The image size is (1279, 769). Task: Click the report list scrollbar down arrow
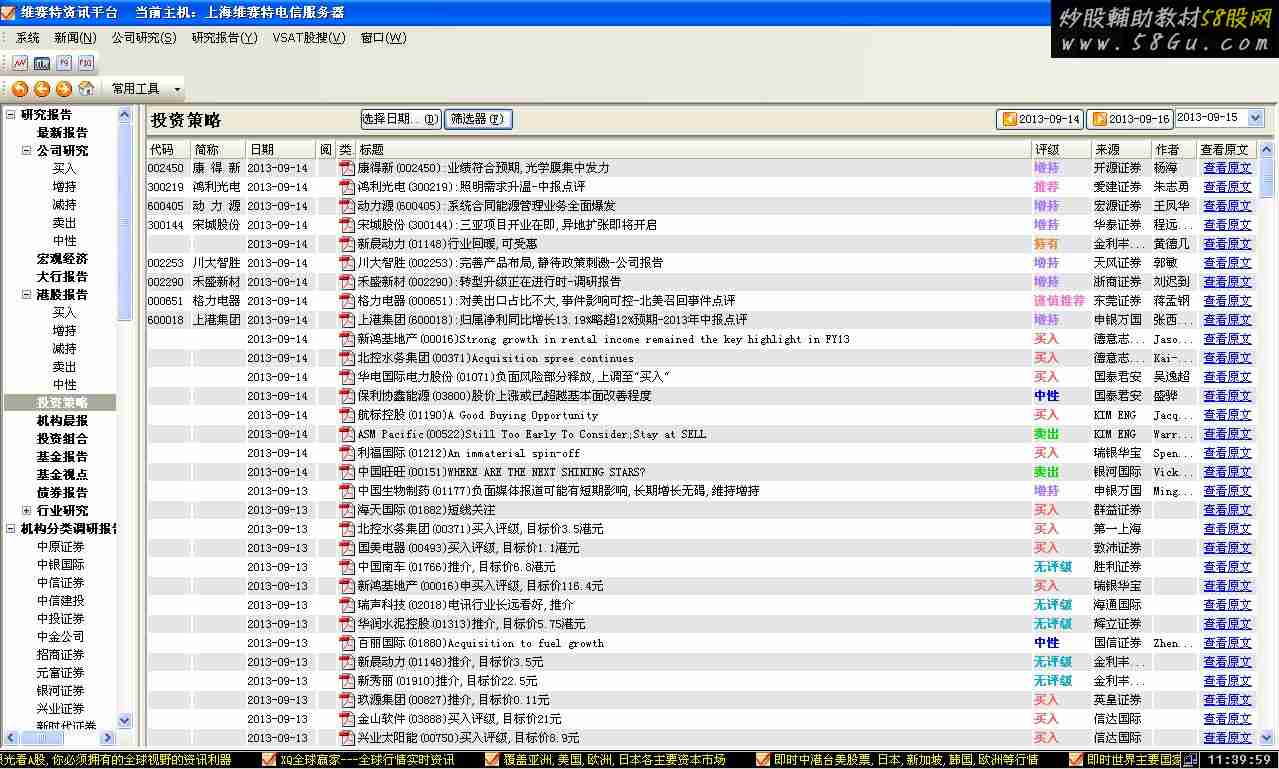[1268, 739]
